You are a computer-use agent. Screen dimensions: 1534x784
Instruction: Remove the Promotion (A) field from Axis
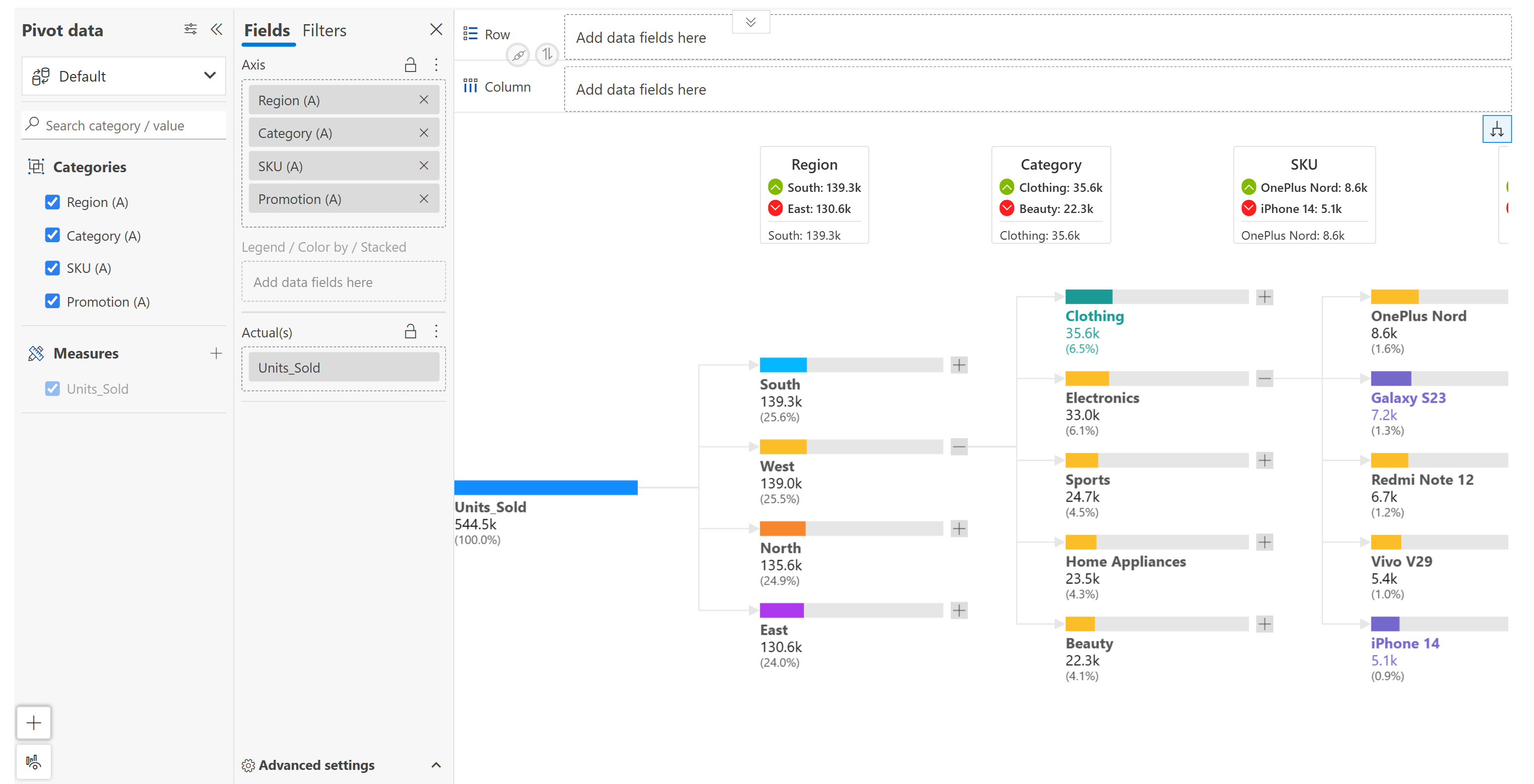pyautogui.click(x=423, y=199)
